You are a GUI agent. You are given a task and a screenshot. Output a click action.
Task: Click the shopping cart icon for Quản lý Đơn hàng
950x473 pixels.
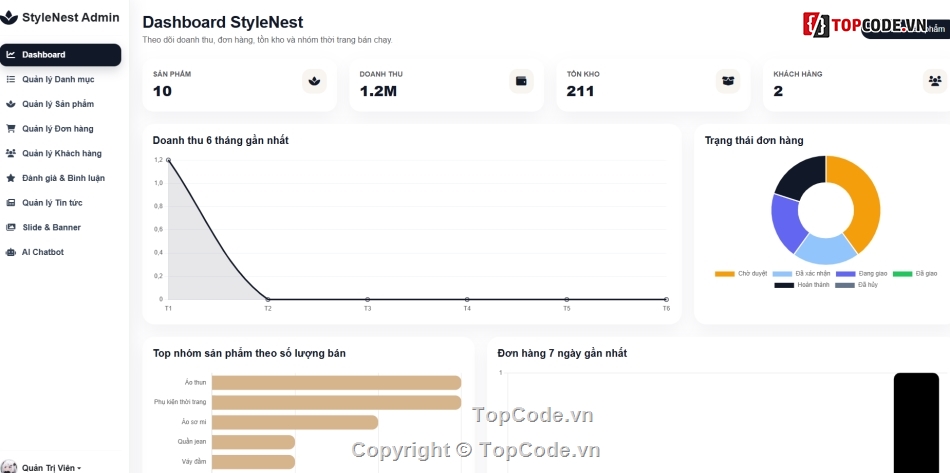pyautogui.click(x=10, y=128)
